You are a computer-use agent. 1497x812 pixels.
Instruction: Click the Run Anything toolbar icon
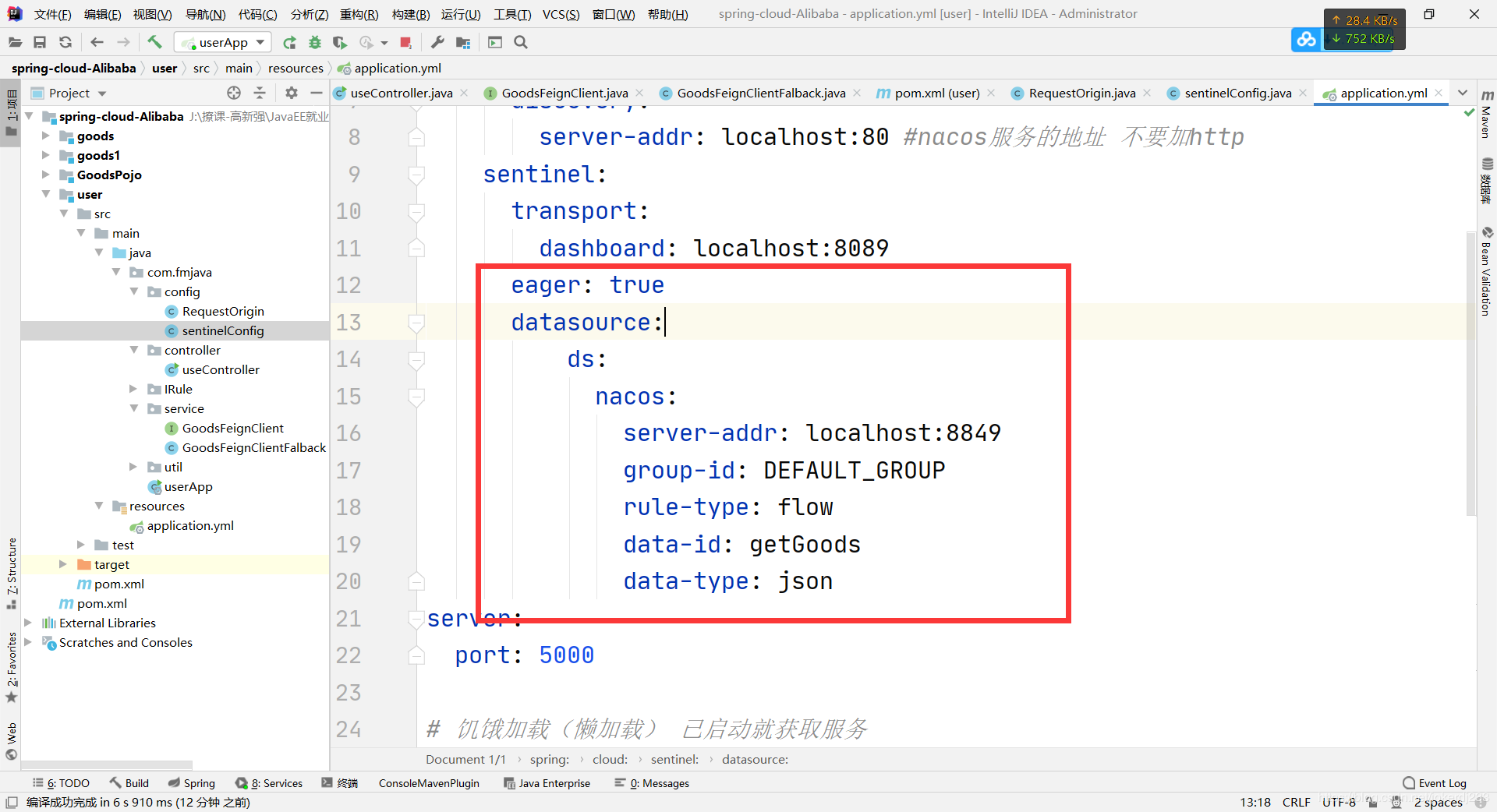(x=495, y=42)
